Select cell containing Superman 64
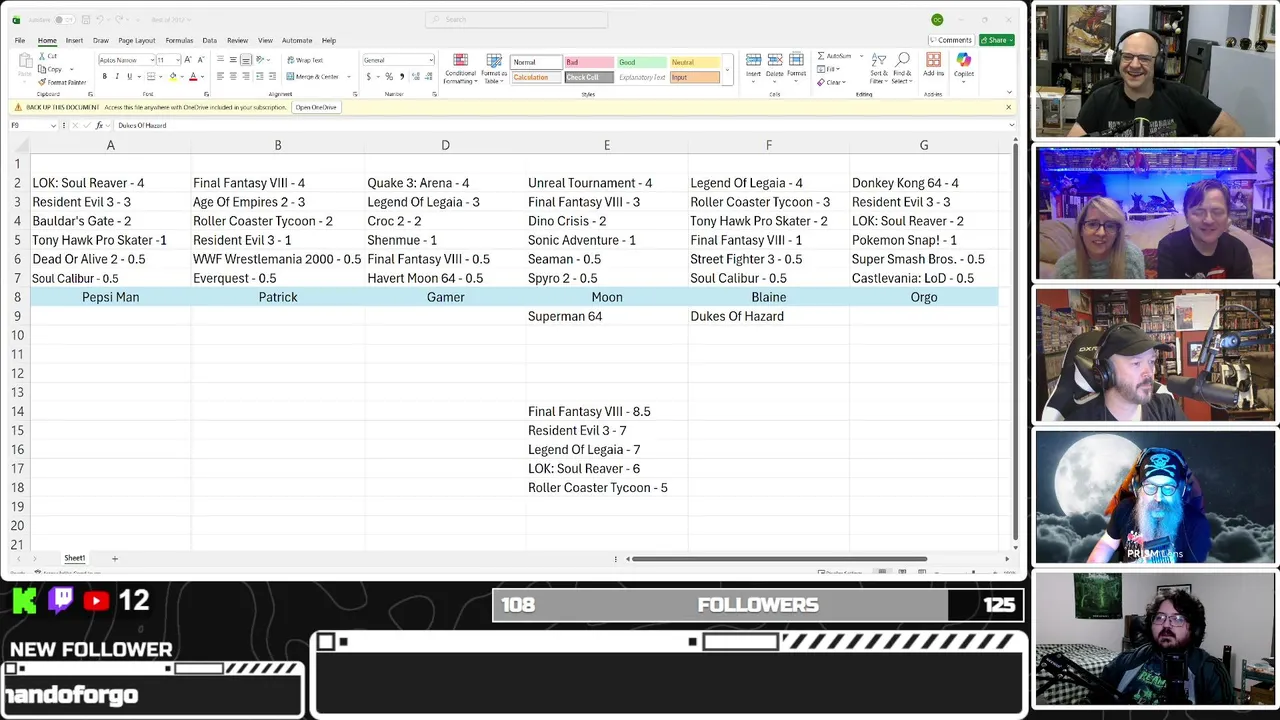1280x720 pixels. pyautogui.click(x=607, y=316)
